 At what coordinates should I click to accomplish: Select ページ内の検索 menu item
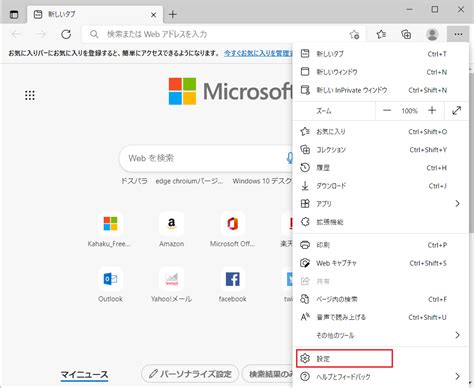click(380, 299)
